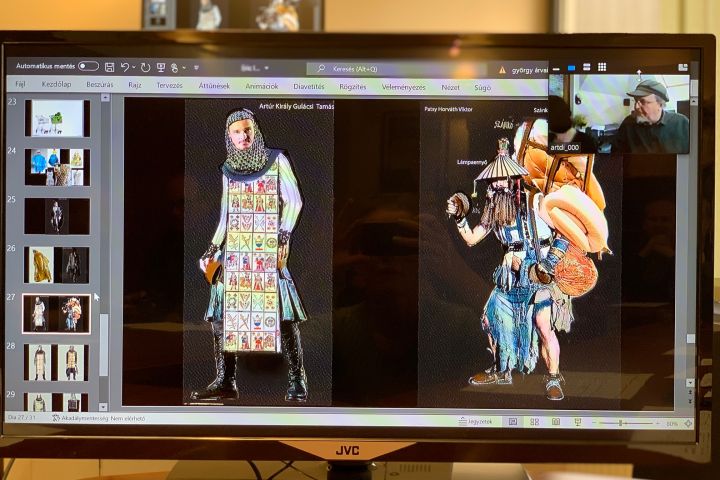The width and height of the screenshot is (720, 480).
Task: Switch to Reading view icon
Action: 556,422
